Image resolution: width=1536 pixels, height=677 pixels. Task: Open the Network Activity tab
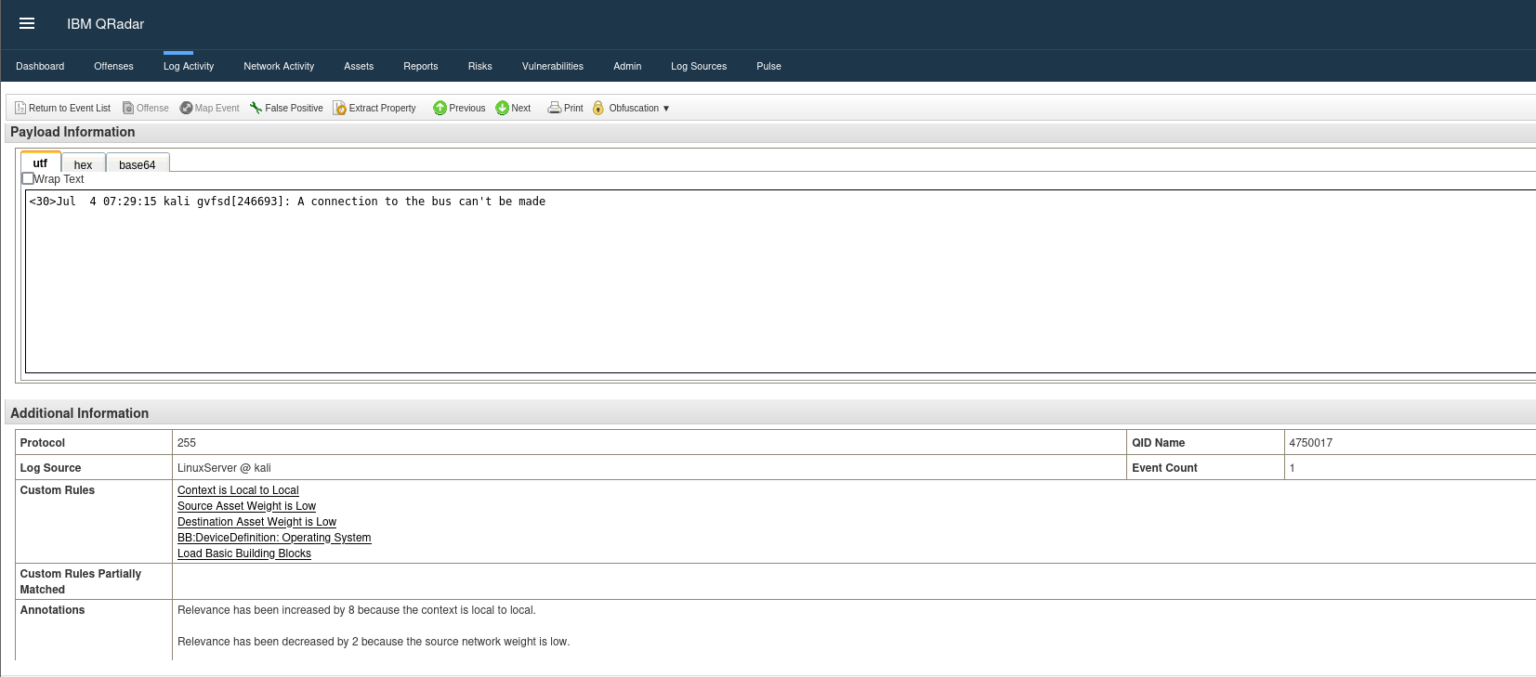pos(279,66)
